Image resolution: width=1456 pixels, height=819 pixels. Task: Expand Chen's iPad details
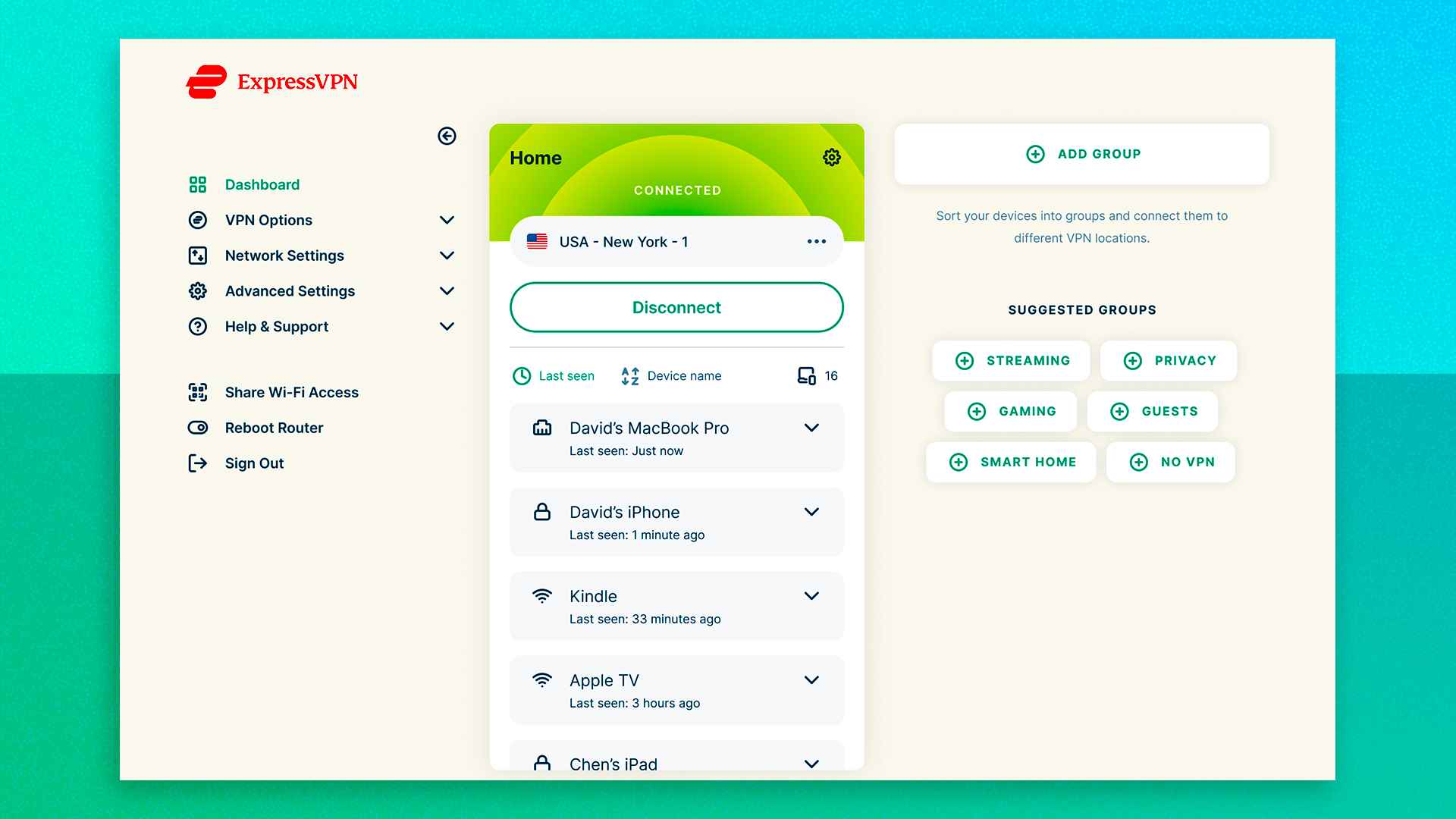(x=811, y=764)
